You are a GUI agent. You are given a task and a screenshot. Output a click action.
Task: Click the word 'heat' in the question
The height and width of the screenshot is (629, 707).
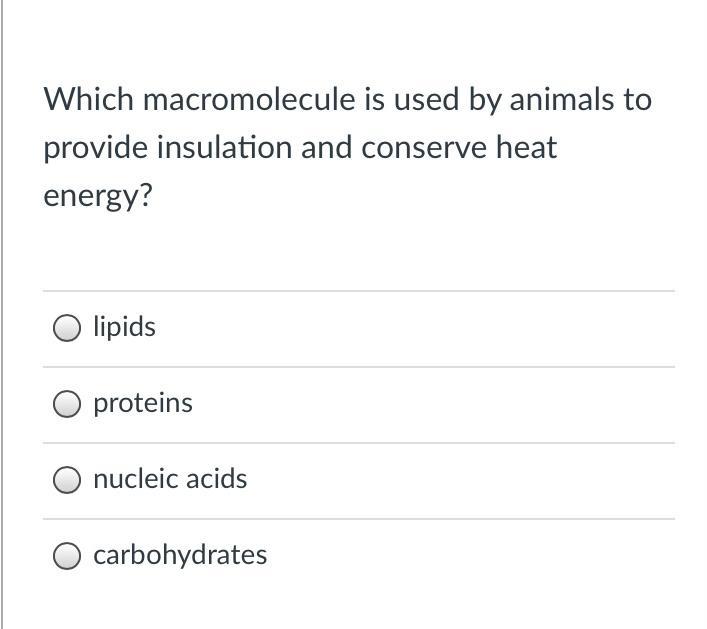(526, 147)
